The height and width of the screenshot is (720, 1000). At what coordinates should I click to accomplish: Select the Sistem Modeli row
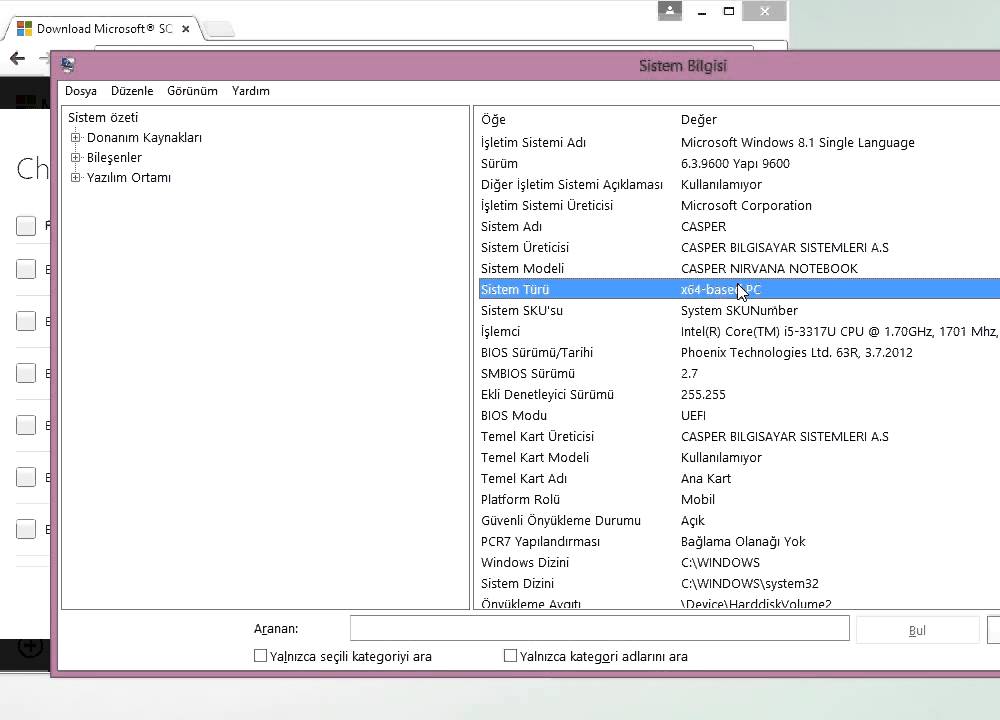(739, 268)
